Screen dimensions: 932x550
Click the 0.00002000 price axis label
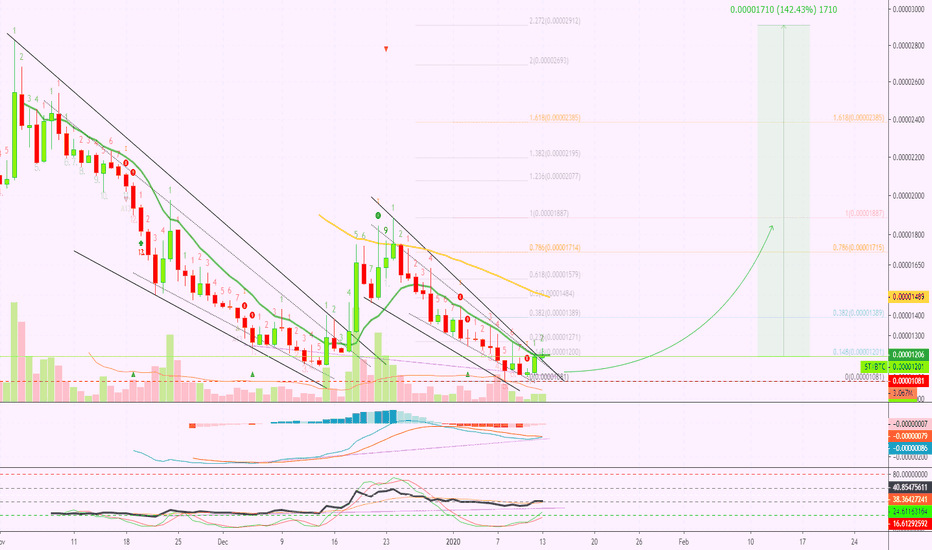(x=910, y=196)
